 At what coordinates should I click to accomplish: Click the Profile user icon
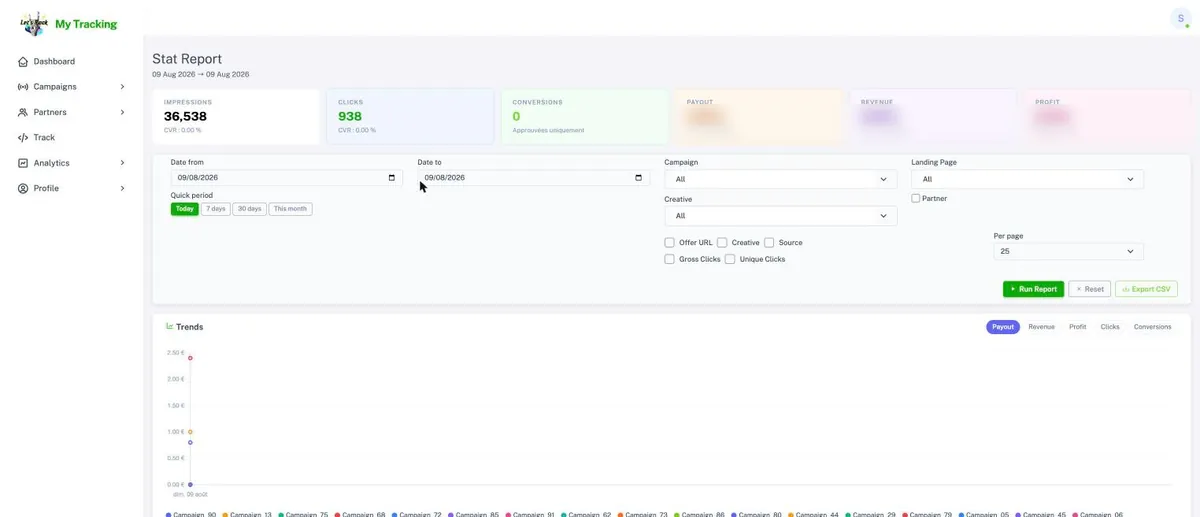(23, 188)
